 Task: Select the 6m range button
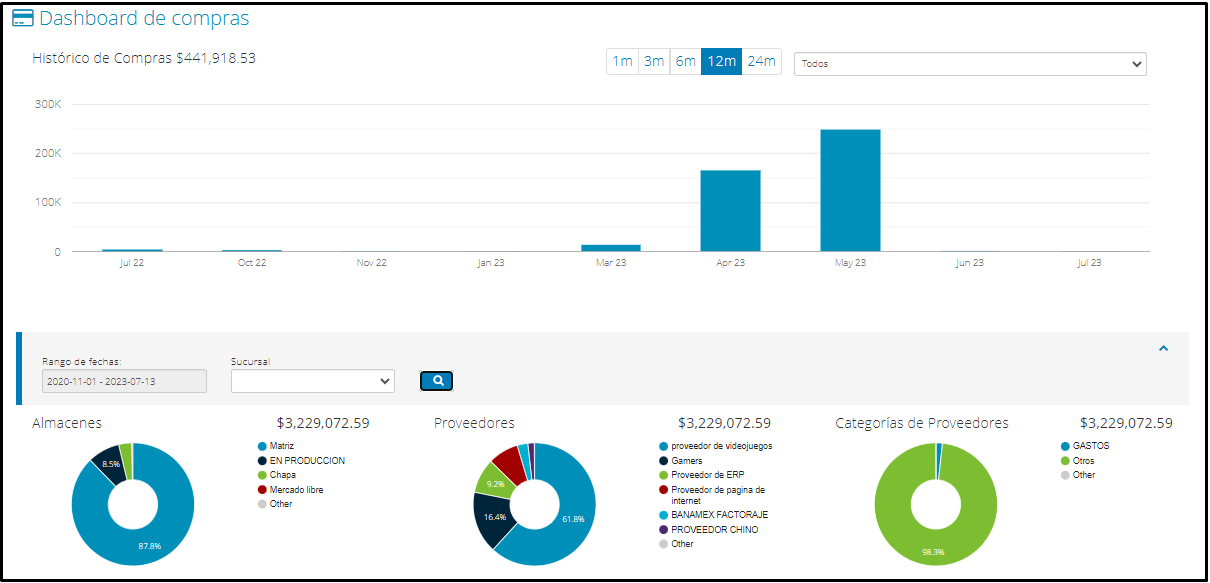[686, 61]
